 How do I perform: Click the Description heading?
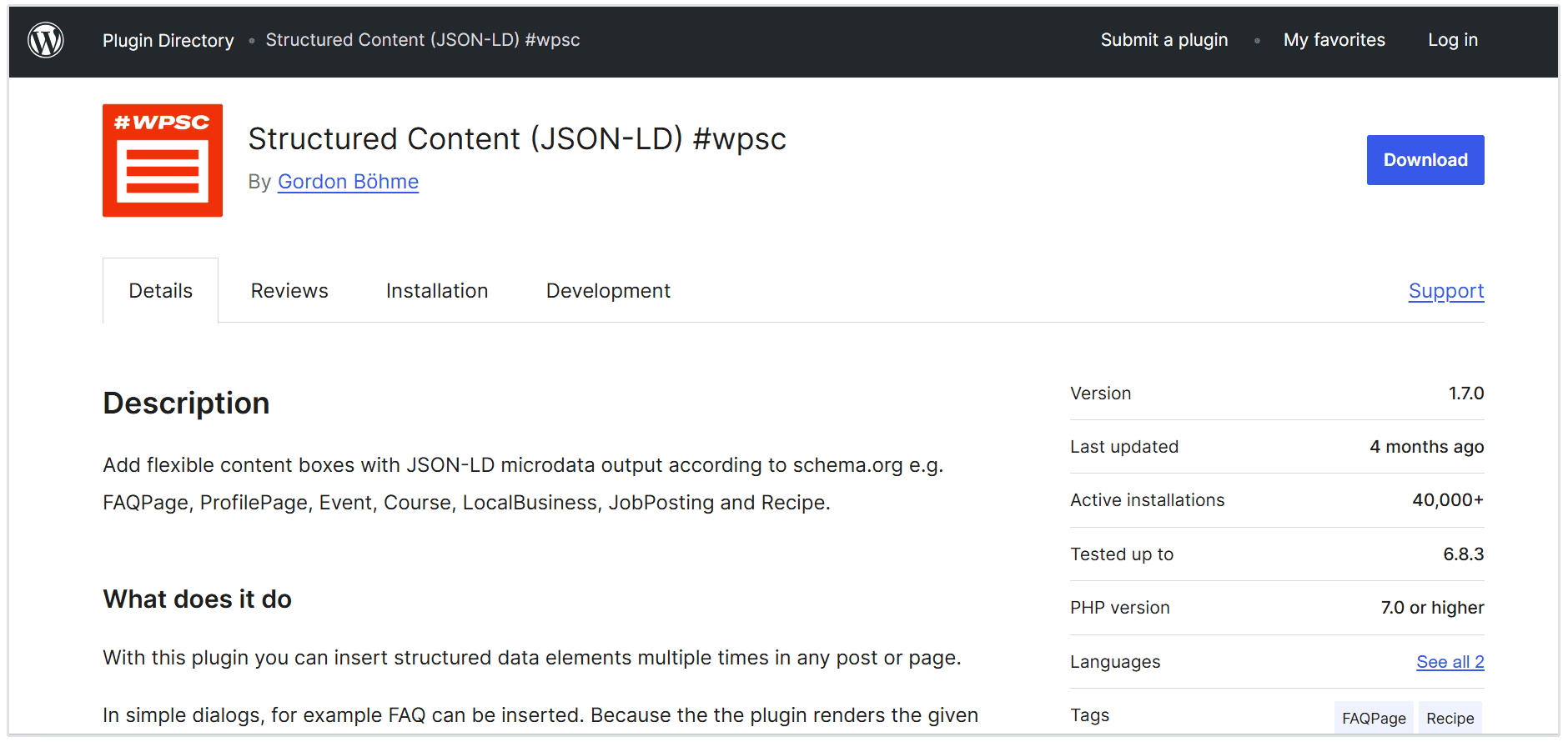tap(186, 404)
